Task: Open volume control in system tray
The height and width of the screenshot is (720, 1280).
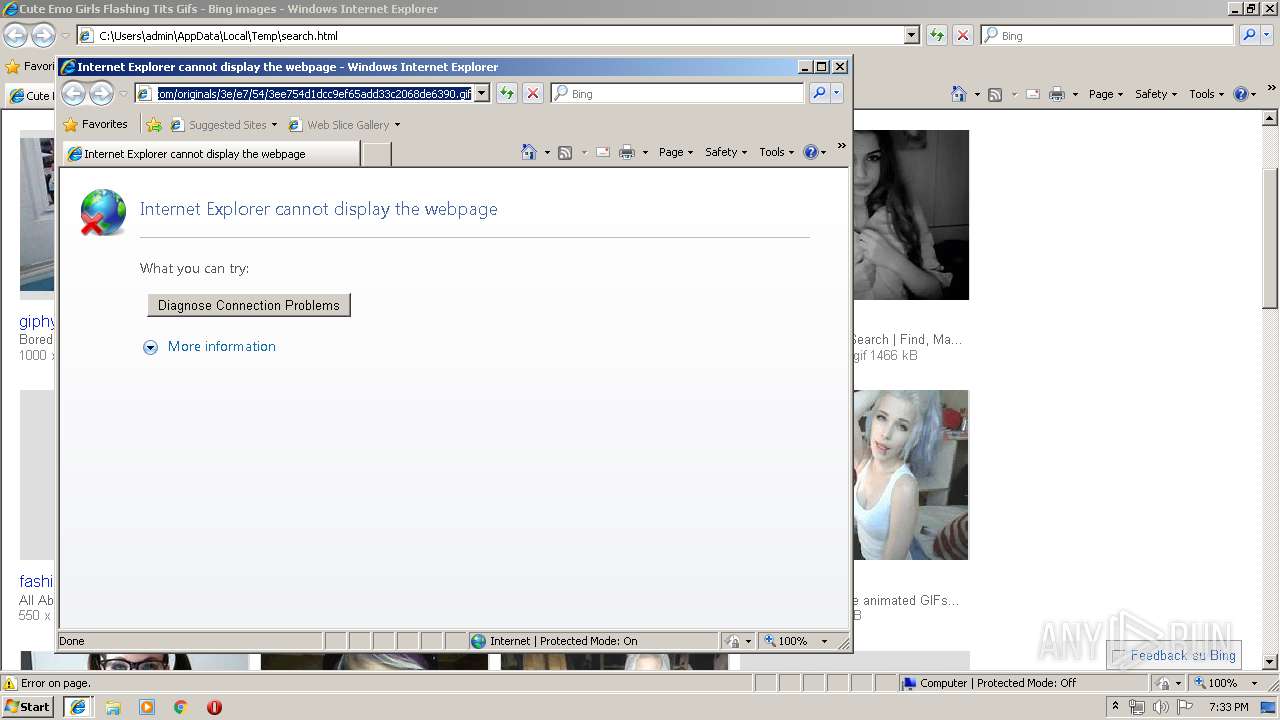Action: 1160,707
